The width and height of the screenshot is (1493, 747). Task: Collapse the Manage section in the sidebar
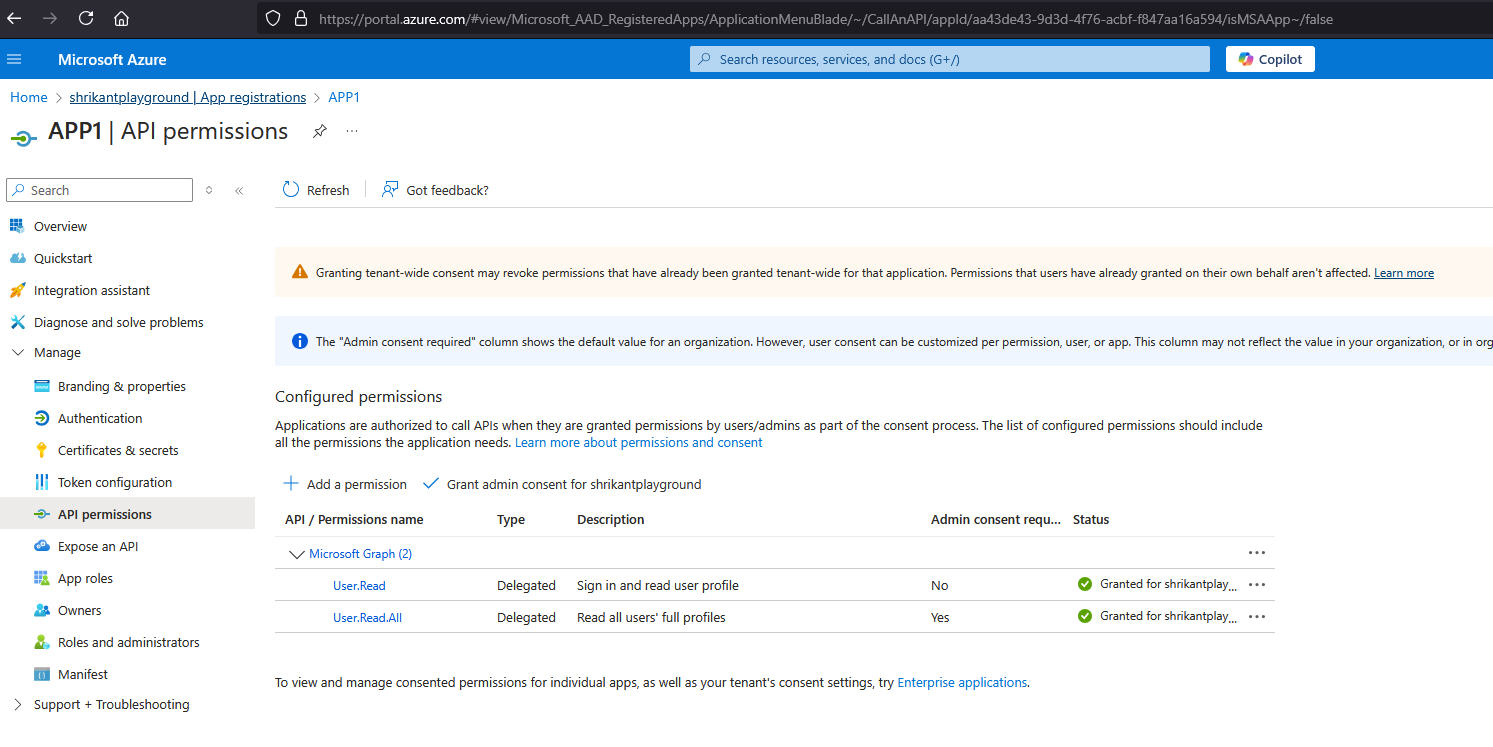pos(17,352)
